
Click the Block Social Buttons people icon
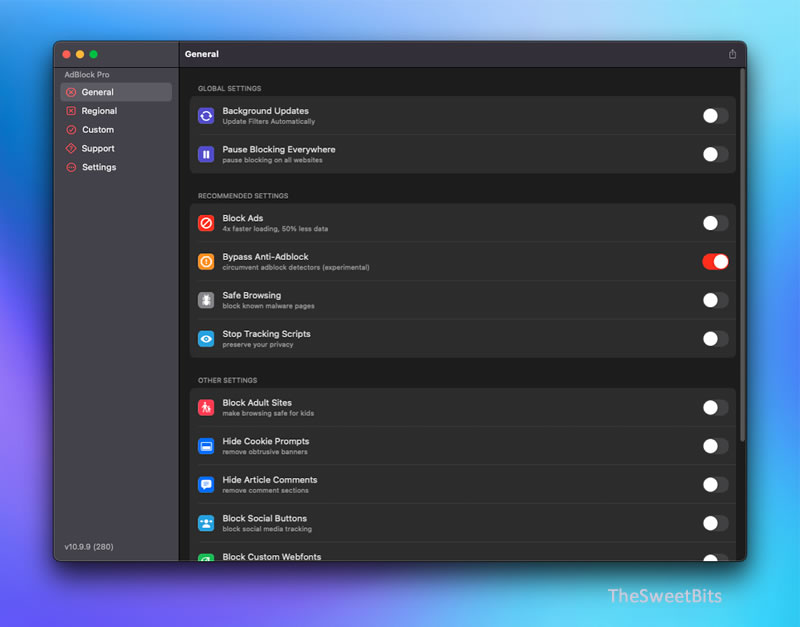pyautogui.click(x=206, y=523)
